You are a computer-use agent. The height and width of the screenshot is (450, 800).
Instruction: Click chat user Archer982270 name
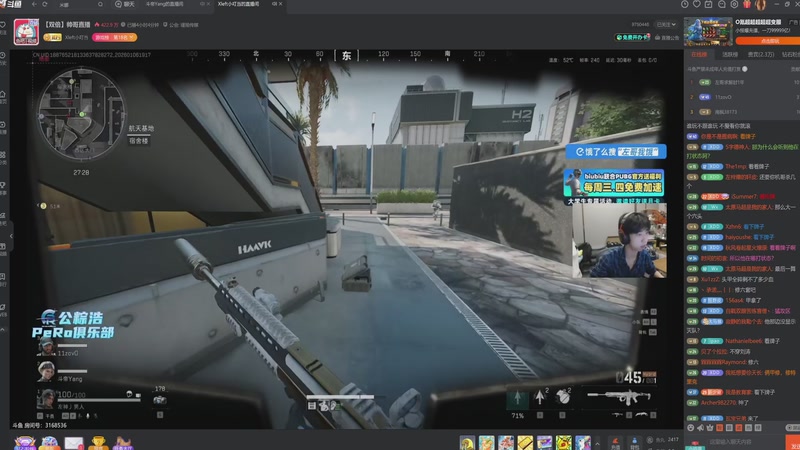(718, 403)
